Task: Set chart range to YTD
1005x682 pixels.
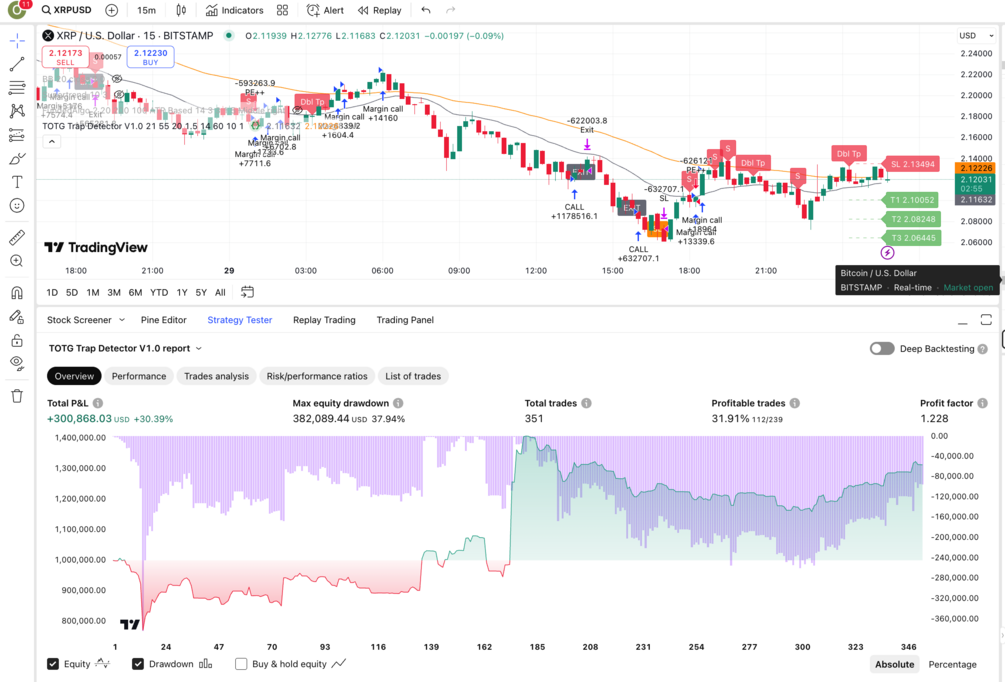Action: pos(159,292)
